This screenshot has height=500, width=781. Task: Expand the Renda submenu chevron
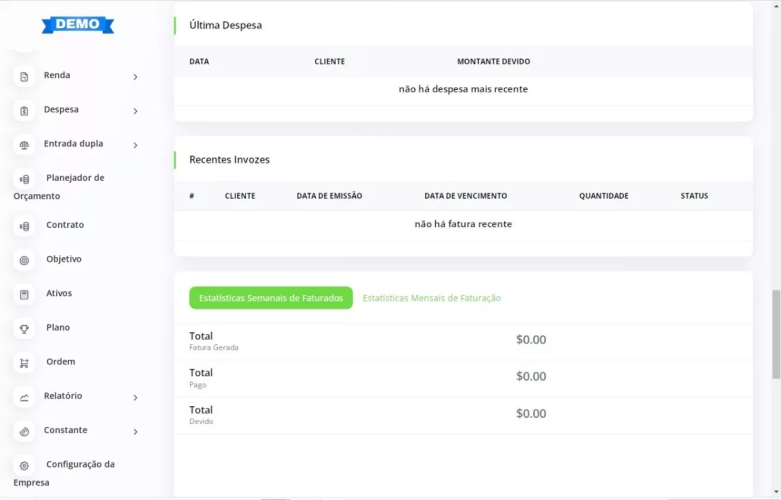(135, 77)
